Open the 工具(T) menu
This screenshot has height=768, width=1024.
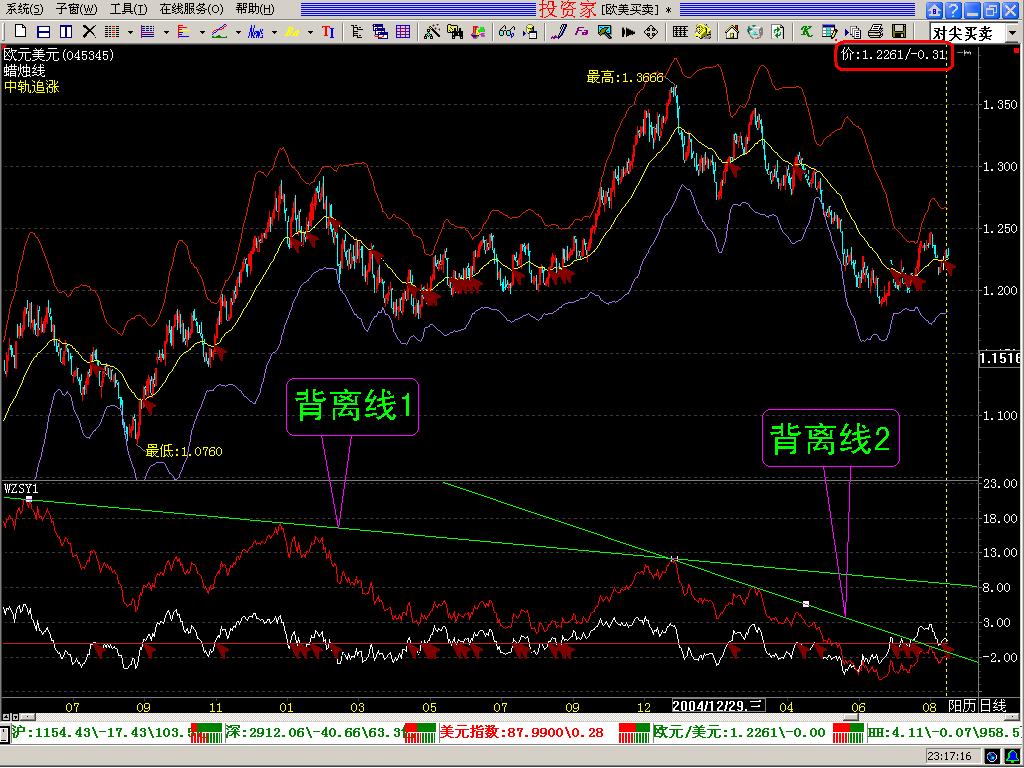pos(129,9)
